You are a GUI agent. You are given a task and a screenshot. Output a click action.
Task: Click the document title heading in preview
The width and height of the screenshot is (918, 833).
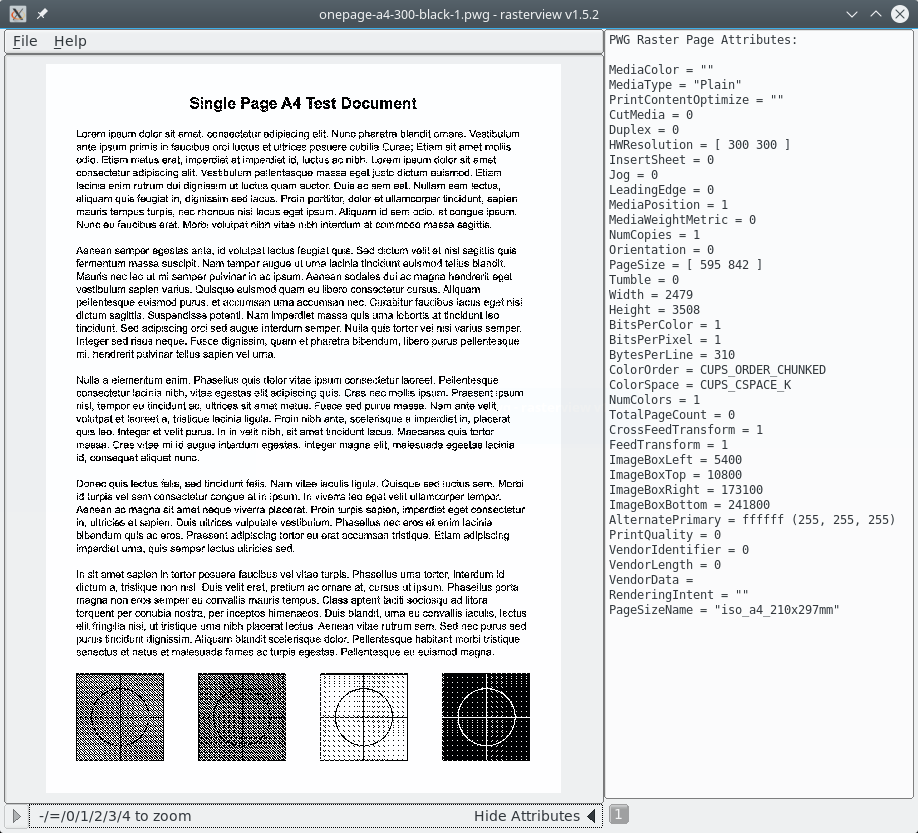click(303, 104)
